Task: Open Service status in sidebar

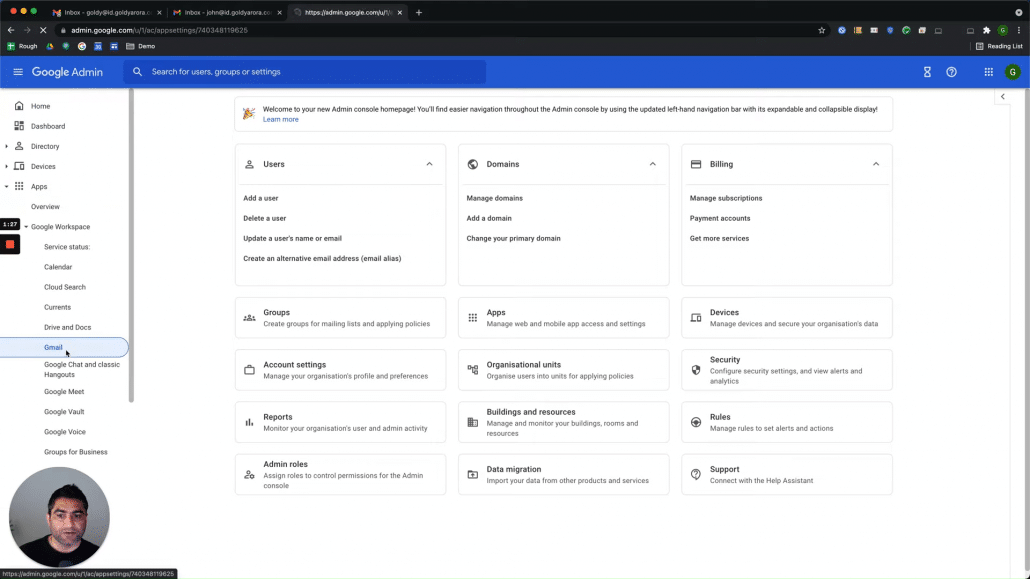Action: pyautogui.click(x=67, y=247)
